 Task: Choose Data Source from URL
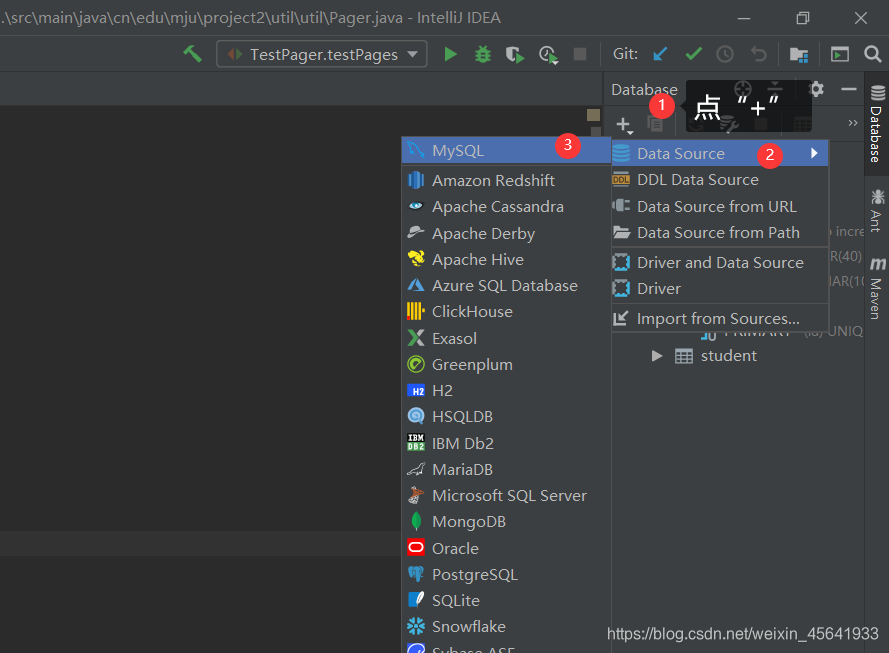point(719,206)
